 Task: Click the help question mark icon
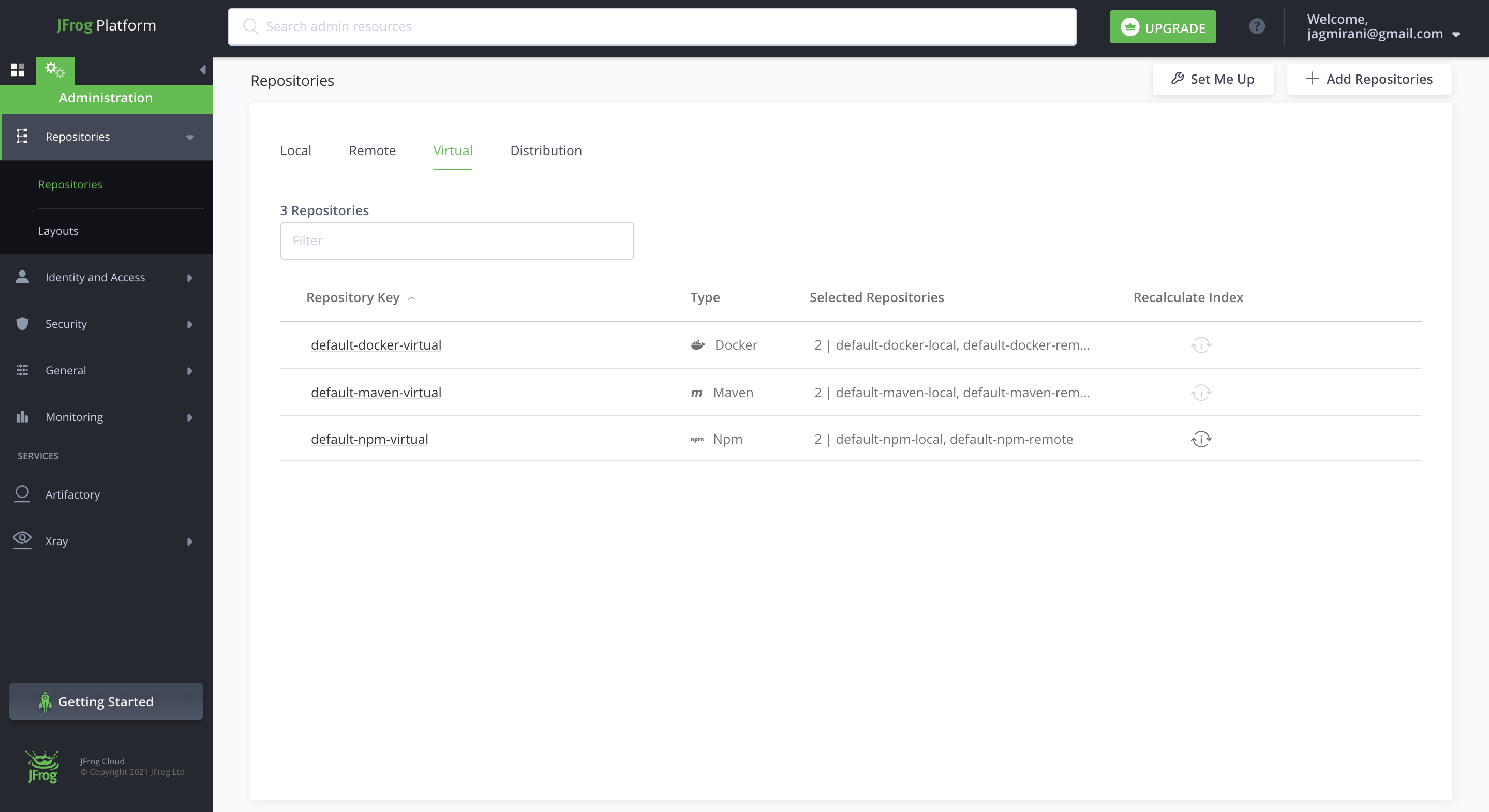click(x=1257, y=26)
